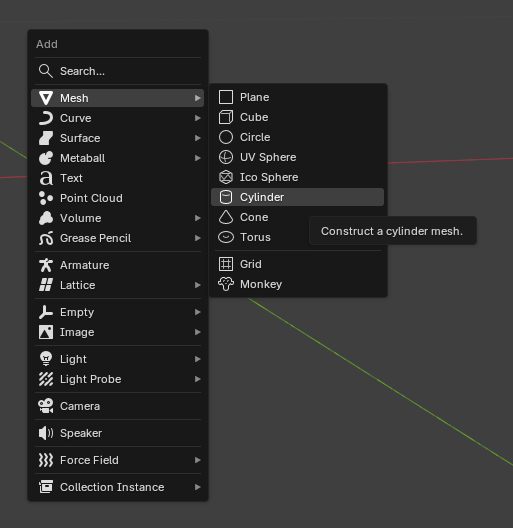Expand the Light submenu arrow

pyautogui.click(x=198, y=359)
